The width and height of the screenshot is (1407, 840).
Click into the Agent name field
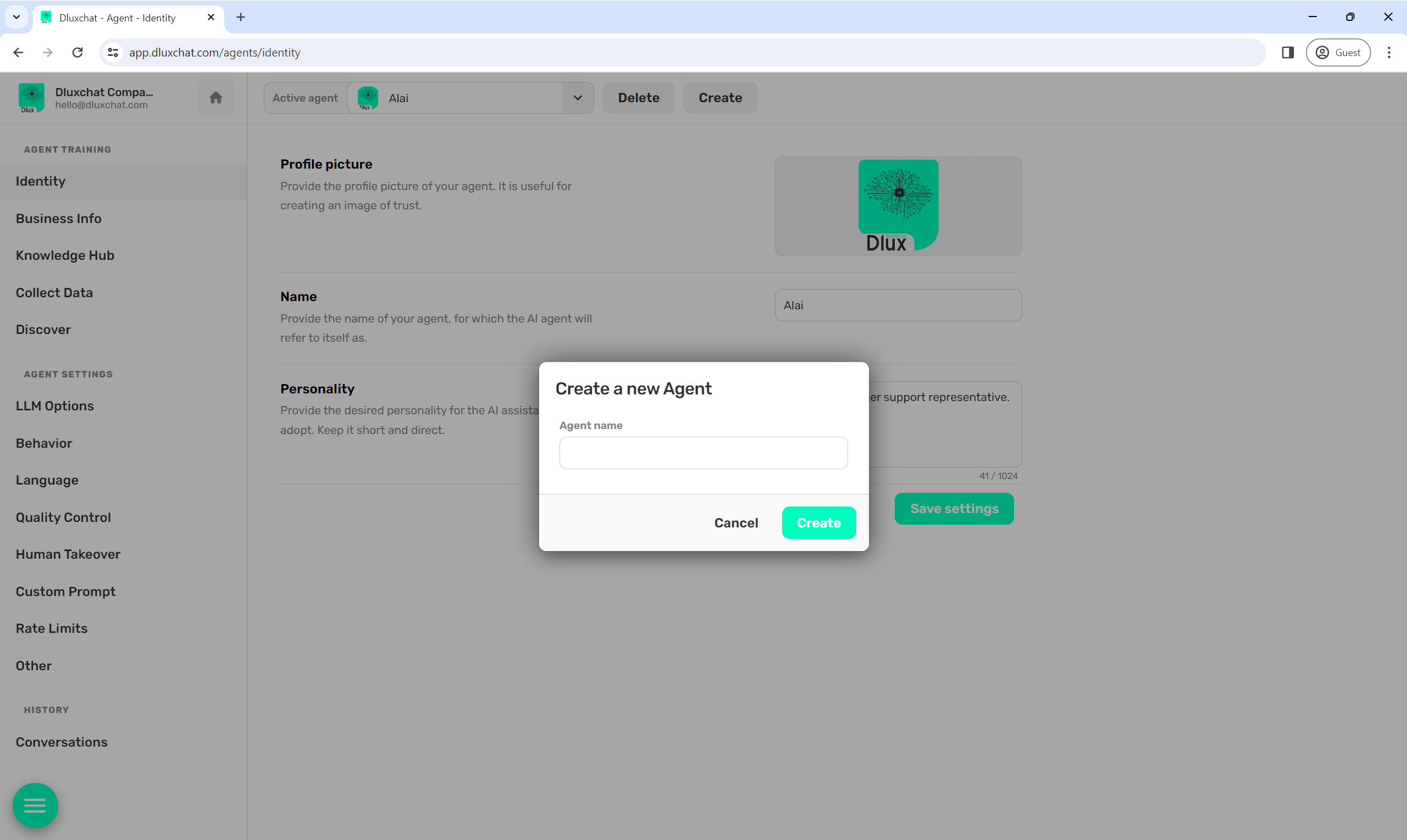click(702, 453)
